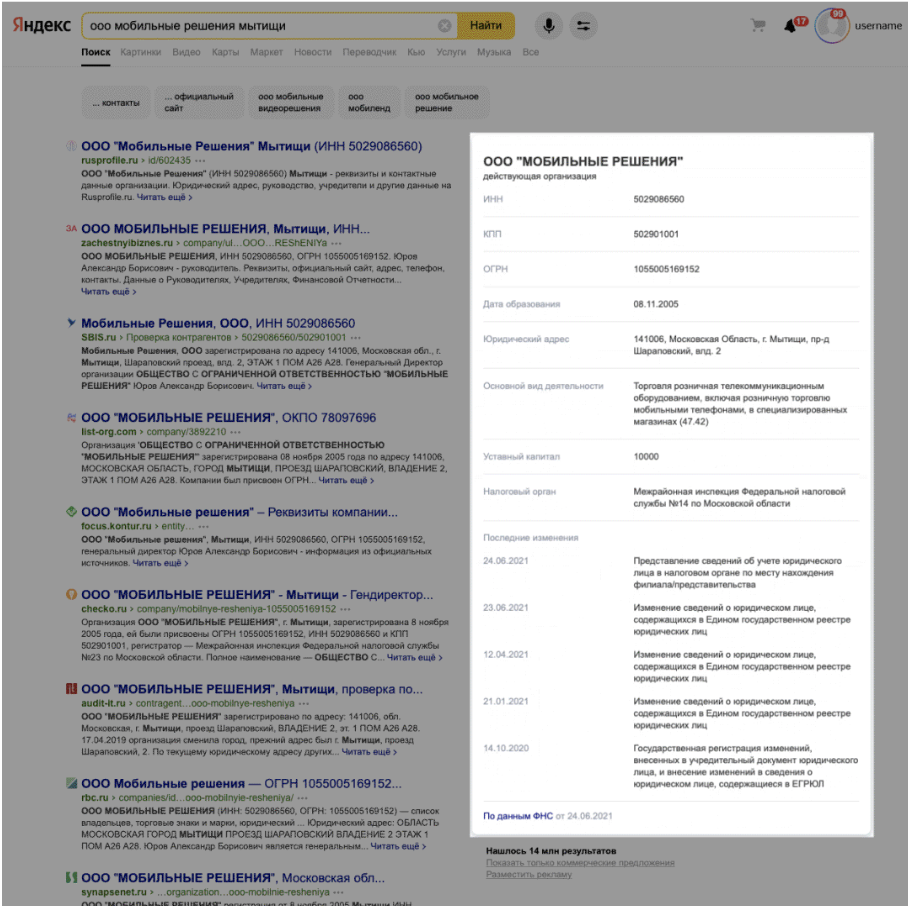Switch to the Музыка tab

494,52
